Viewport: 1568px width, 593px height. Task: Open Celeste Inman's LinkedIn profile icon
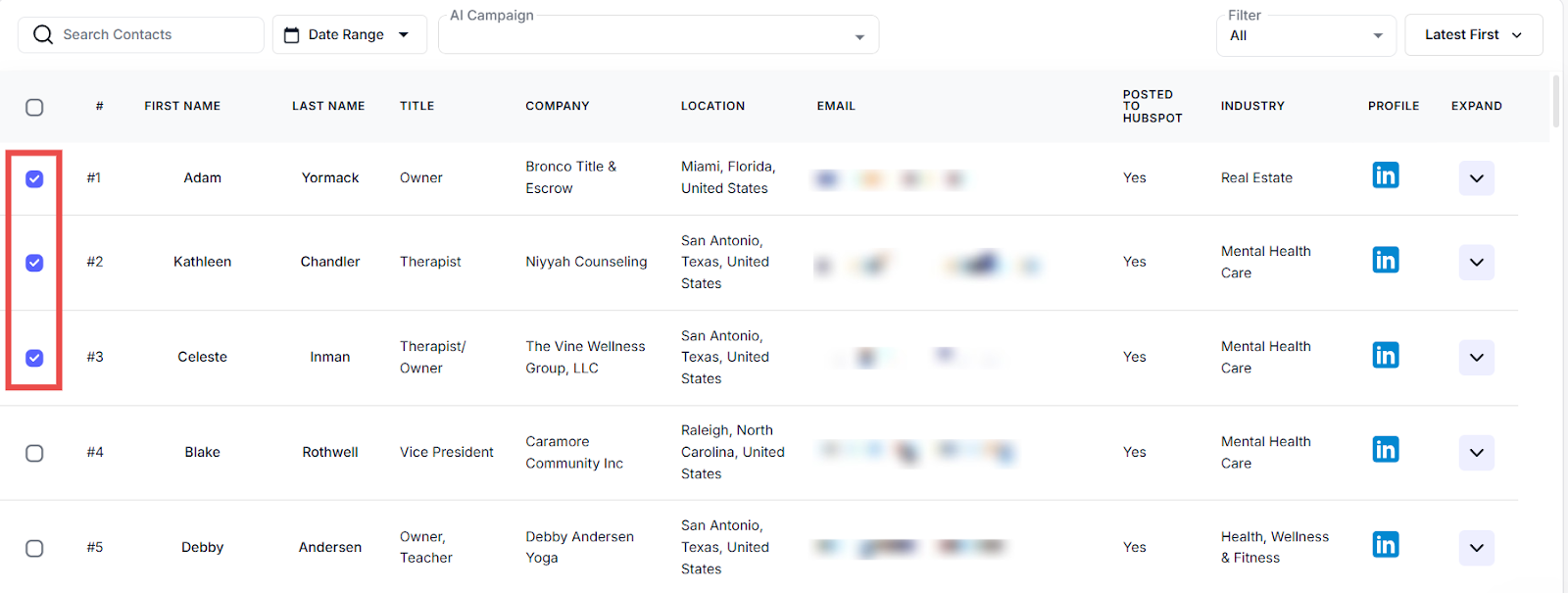tap(1385, 356)
